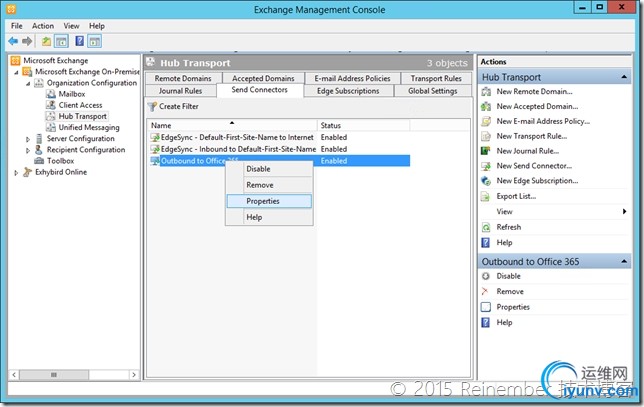Viewport: 644px width, 407px height.
Task: Click left arrow of tree horizontal scrollbar
Action: tap(14, 375)
